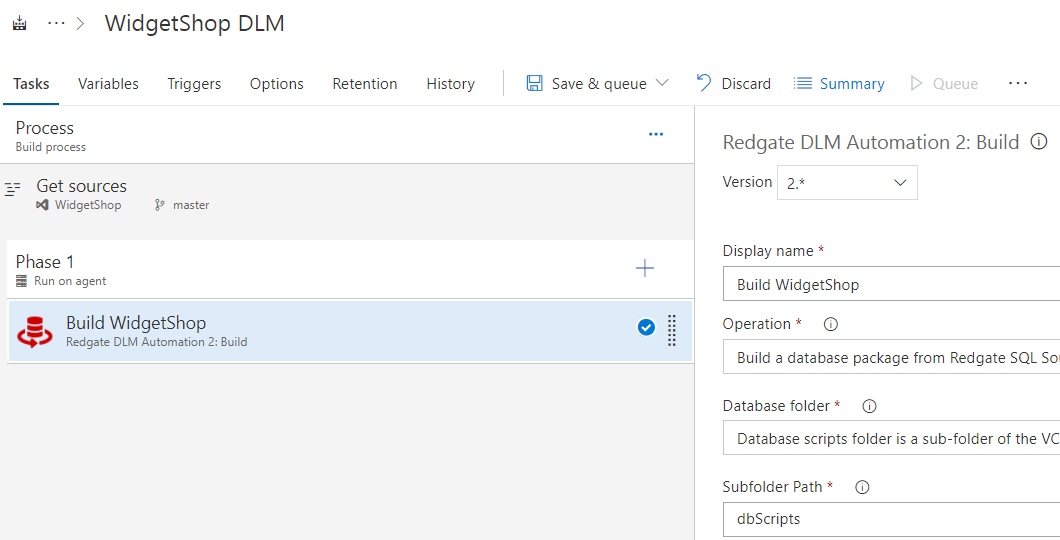Add a task to Phase 1
The height and width of the screenshot is (540, 1060).
coord(645,268)
